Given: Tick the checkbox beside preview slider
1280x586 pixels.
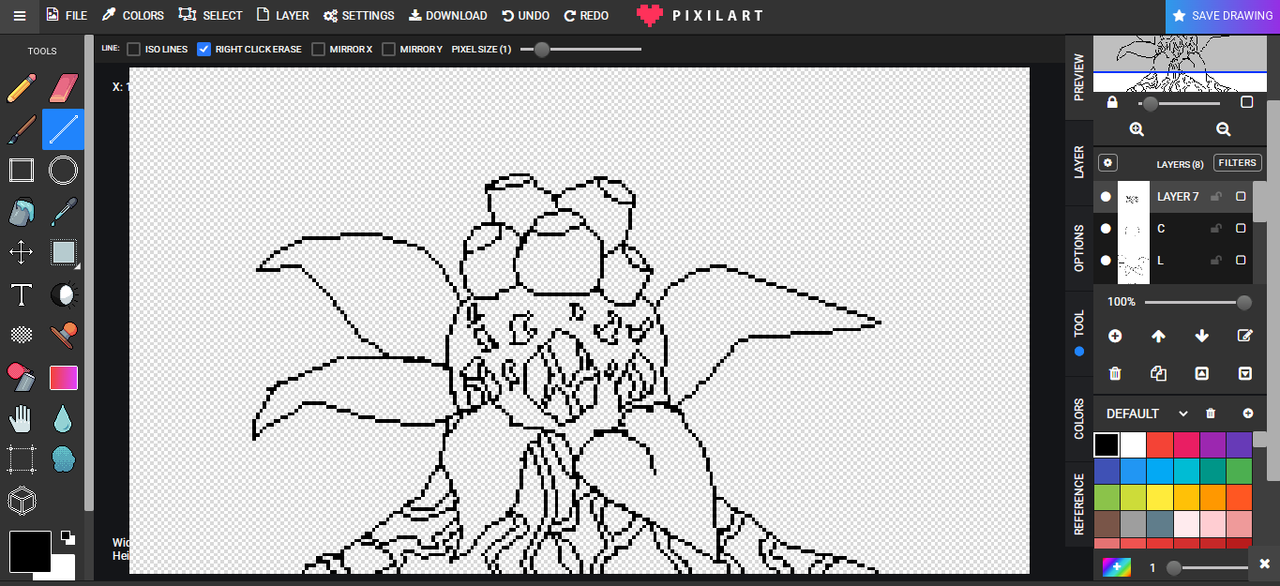Looking at the screenshot, I should pos(1247,102).
